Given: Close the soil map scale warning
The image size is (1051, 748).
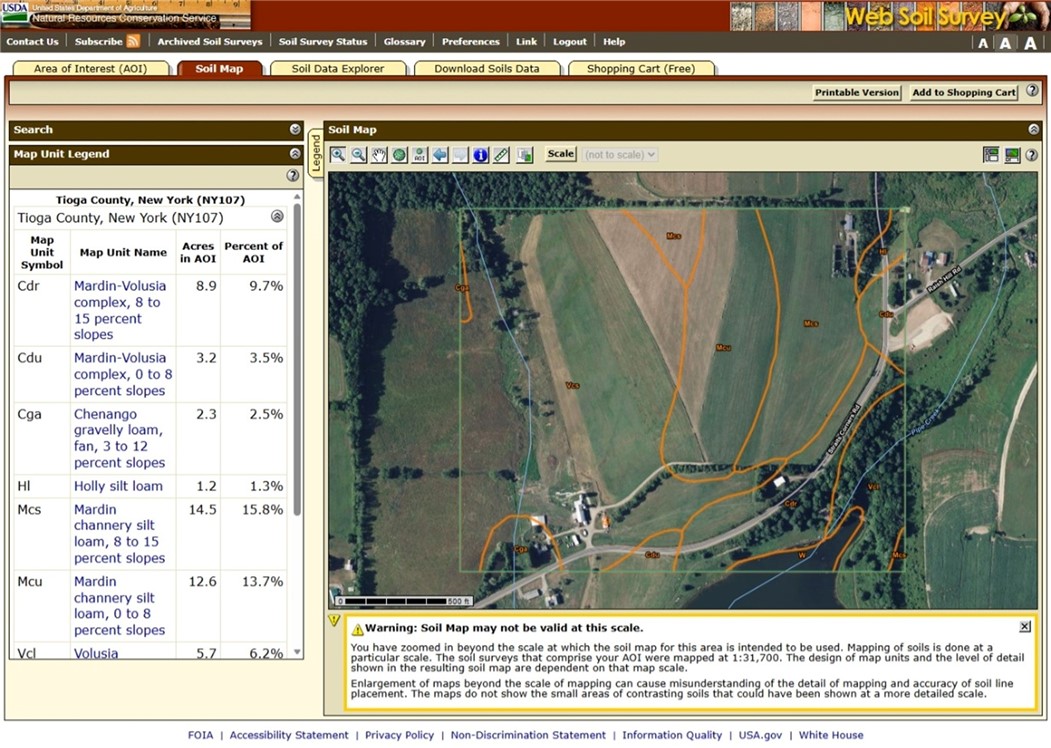Looking at the screenshot, I should click(x=1025, y=626).
